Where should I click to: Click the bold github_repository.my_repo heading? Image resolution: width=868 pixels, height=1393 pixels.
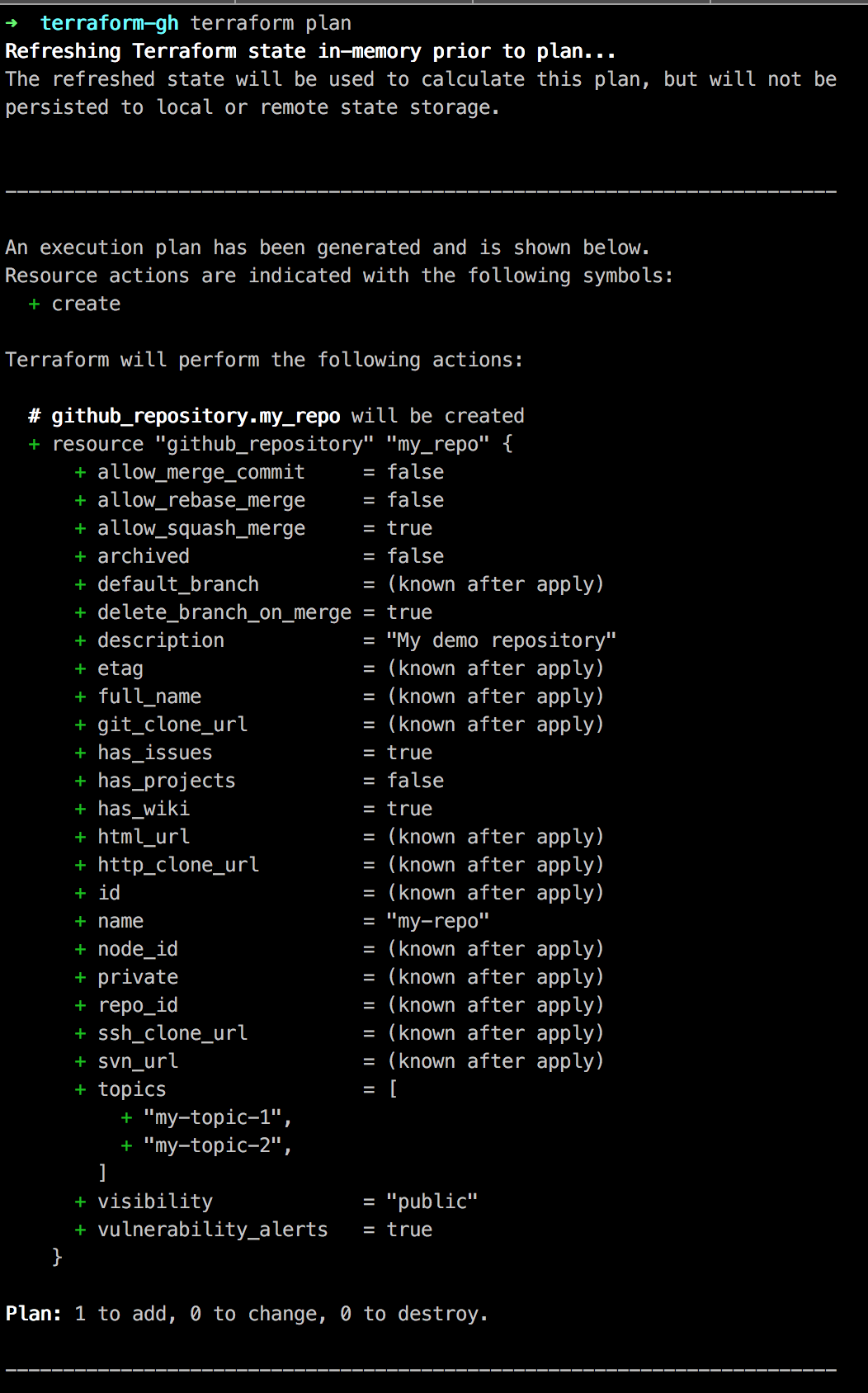coord(196,416)
